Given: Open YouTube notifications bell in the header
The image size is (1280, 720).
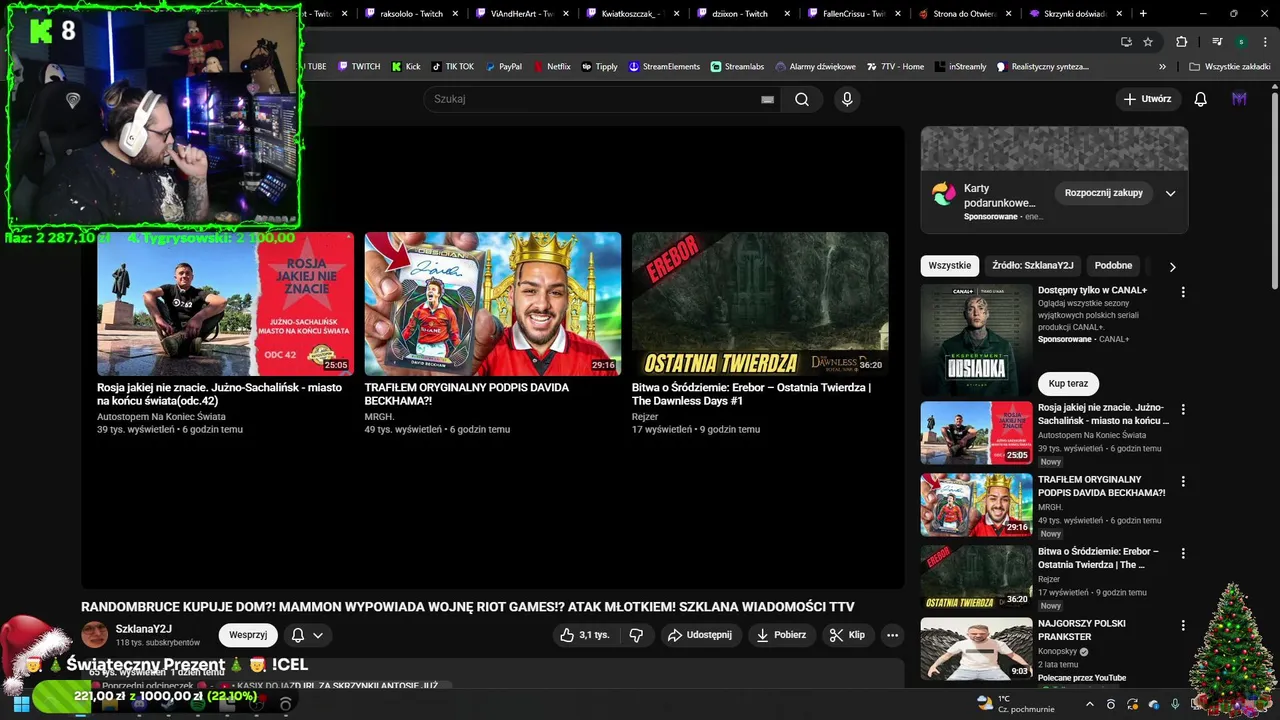Looking at the screenshot, I should [1201, 99].
